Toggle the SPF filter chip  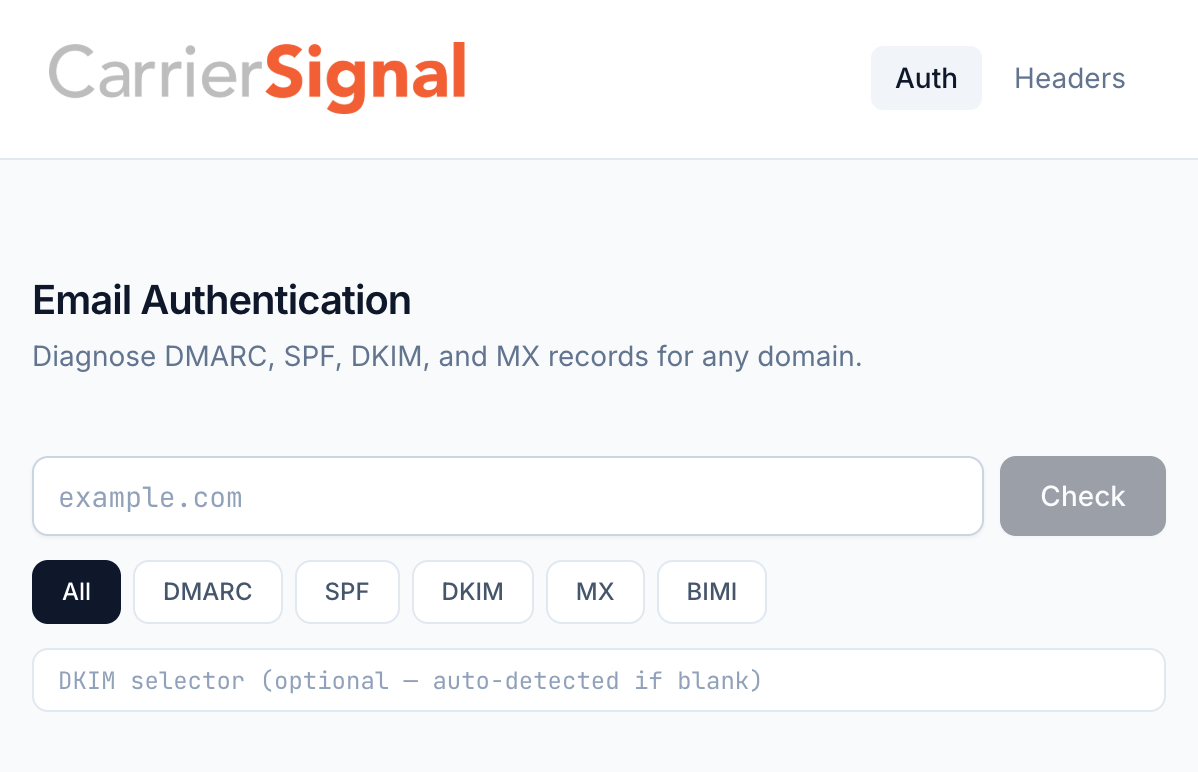[x=347, y=591]
